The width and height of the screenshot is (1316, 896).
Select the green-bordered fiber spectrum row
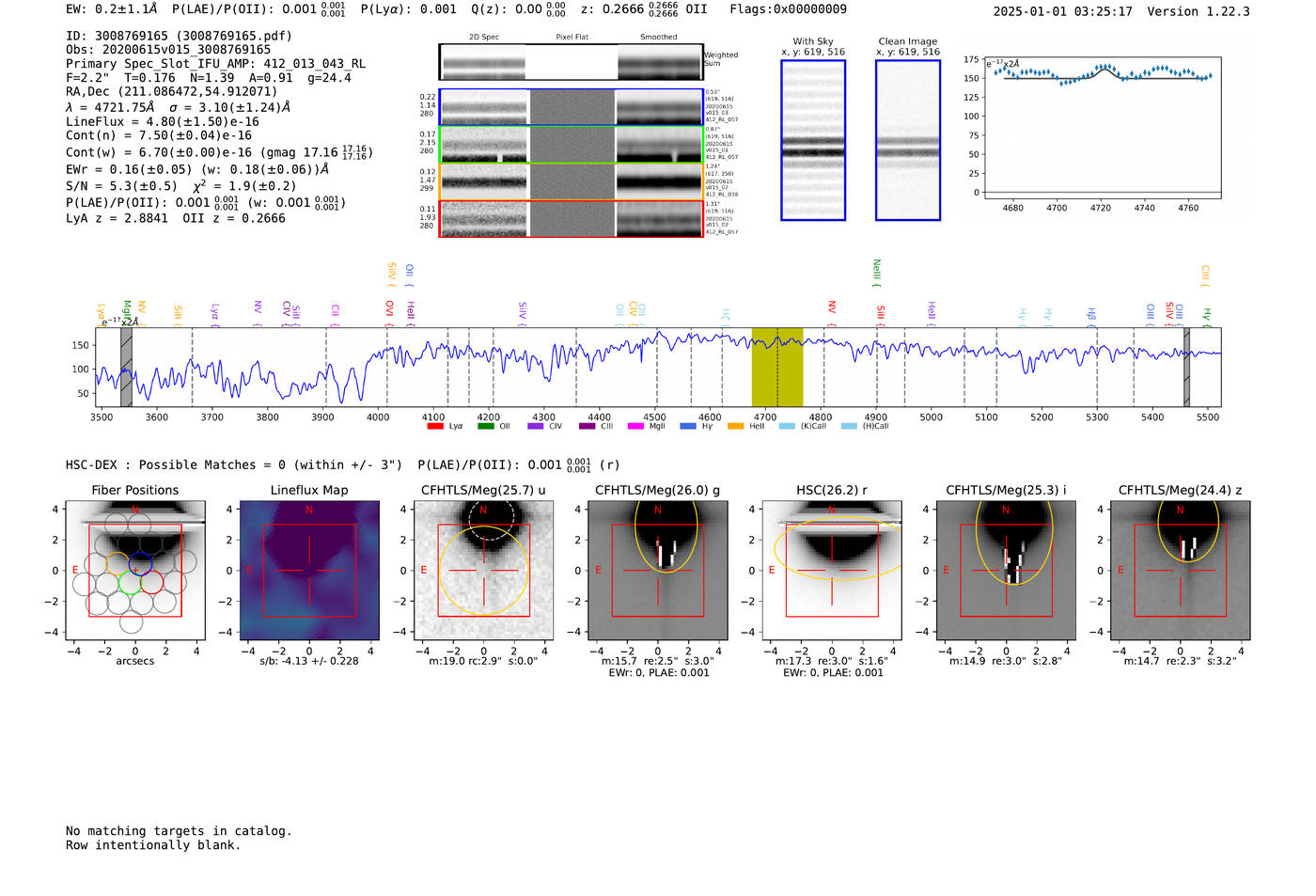pos(572,144)
